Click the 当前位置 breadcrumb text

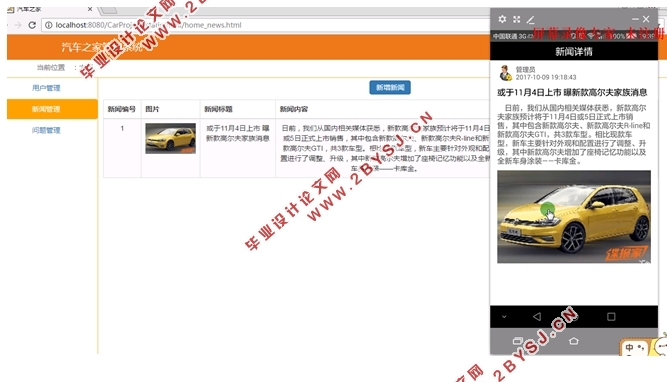click(51, 67)
